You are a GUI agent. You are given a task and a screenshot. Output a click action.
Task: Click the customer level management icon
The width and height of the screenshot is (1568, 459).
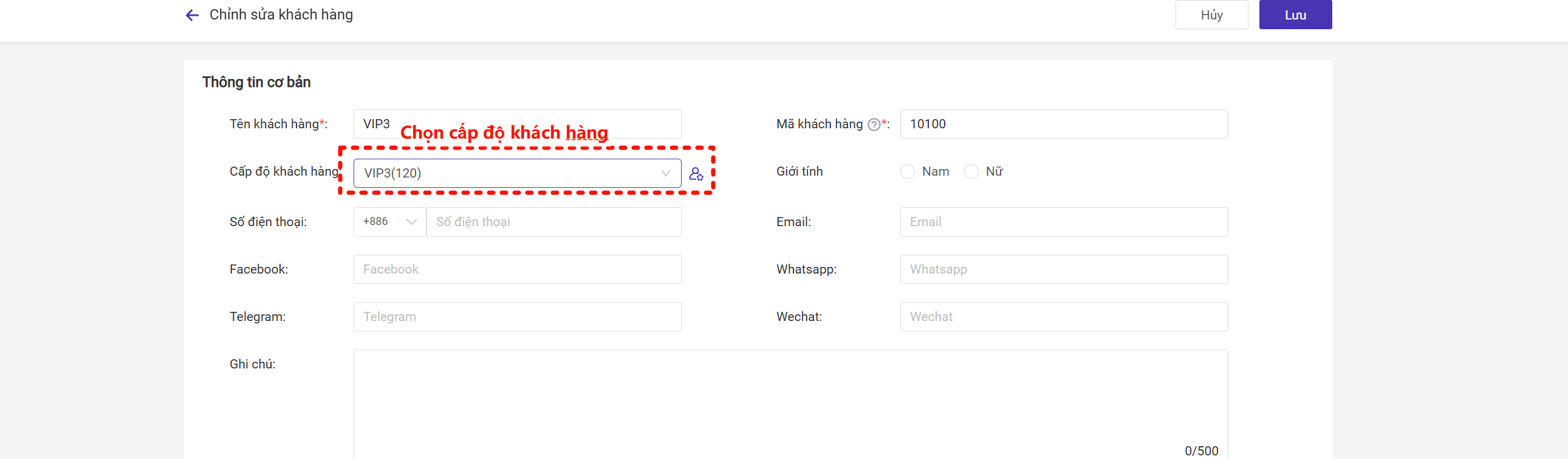click(696, 174)
